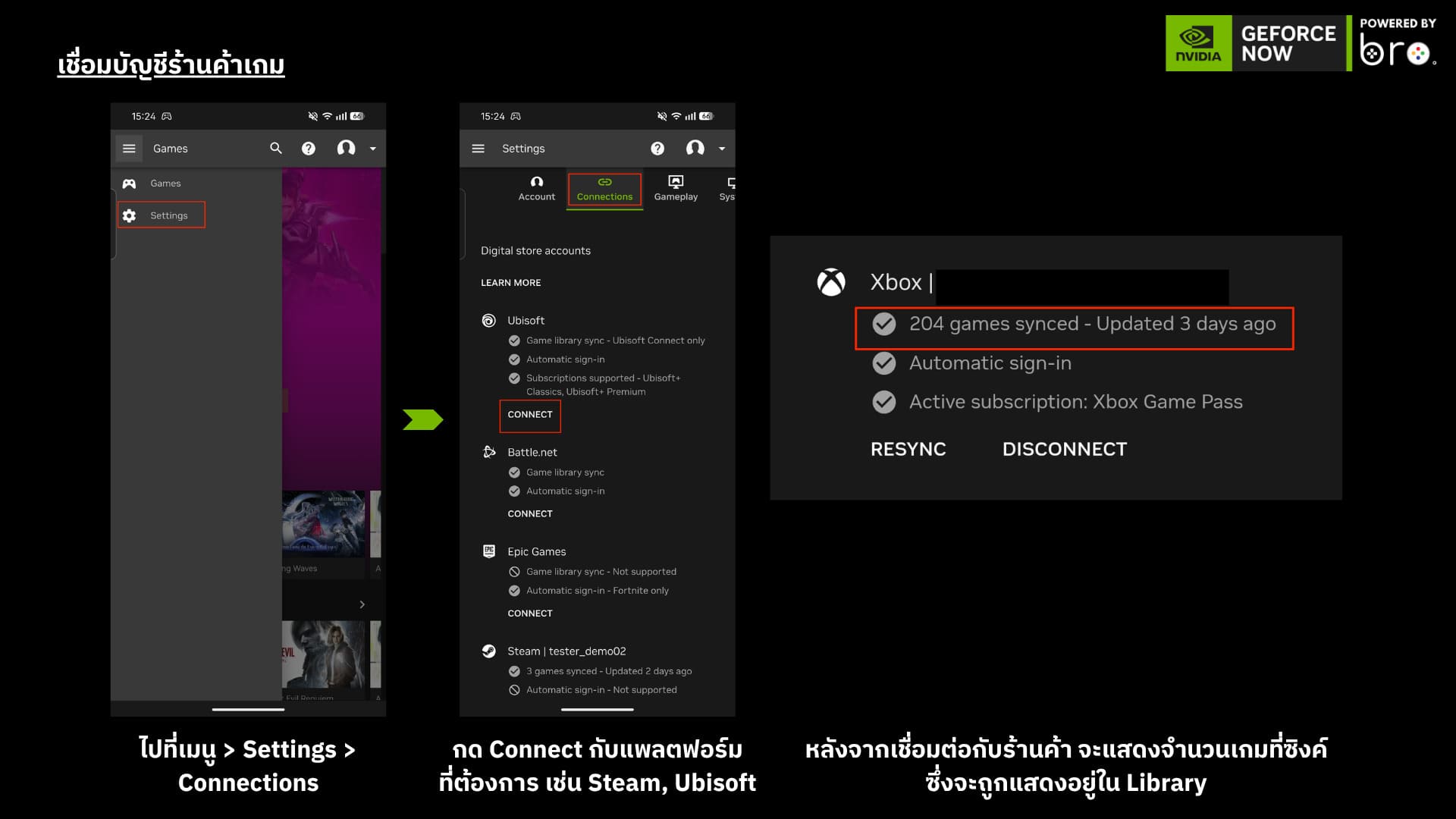
Task: Tap the search magnifier icon in Games header
Action: [x=276, y=149]
